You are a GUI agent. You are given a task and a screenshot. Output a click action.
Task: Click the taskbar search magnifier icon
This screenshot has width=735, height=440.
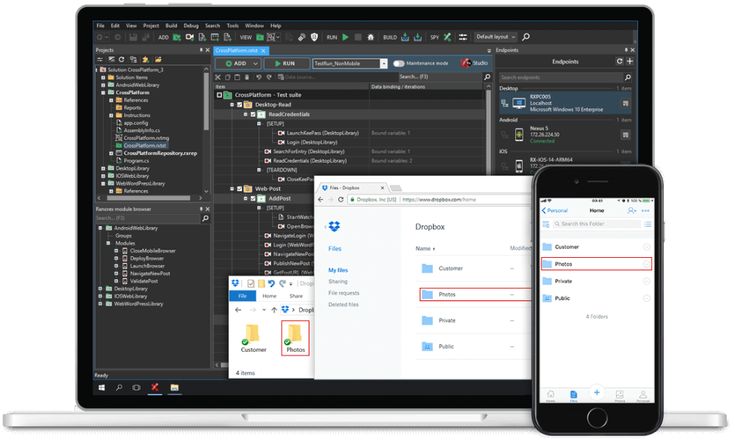119,388
